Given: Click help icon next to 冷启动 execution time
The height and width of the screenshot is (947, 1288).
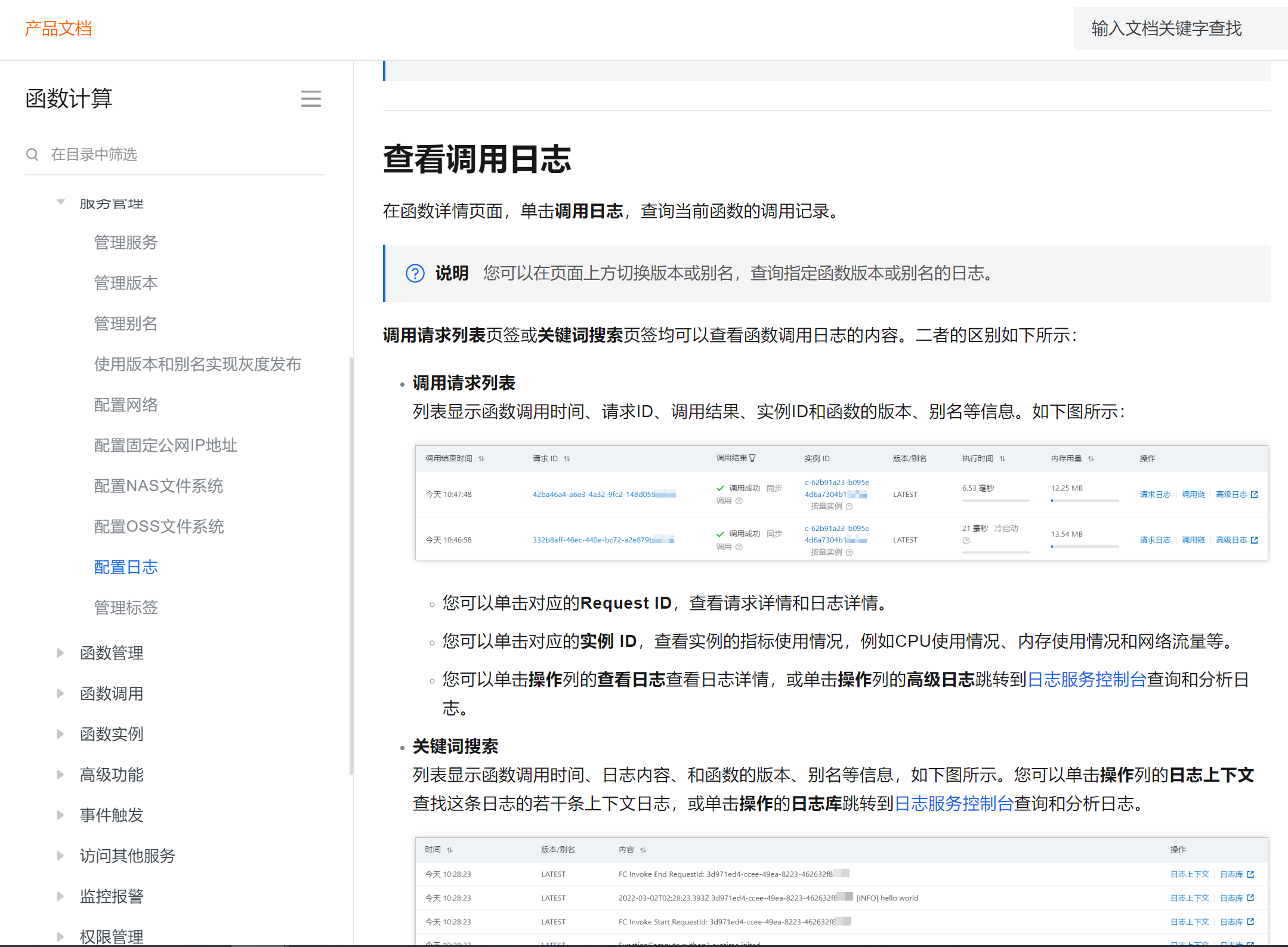Looking at the screenshot, I should [966, 541].
